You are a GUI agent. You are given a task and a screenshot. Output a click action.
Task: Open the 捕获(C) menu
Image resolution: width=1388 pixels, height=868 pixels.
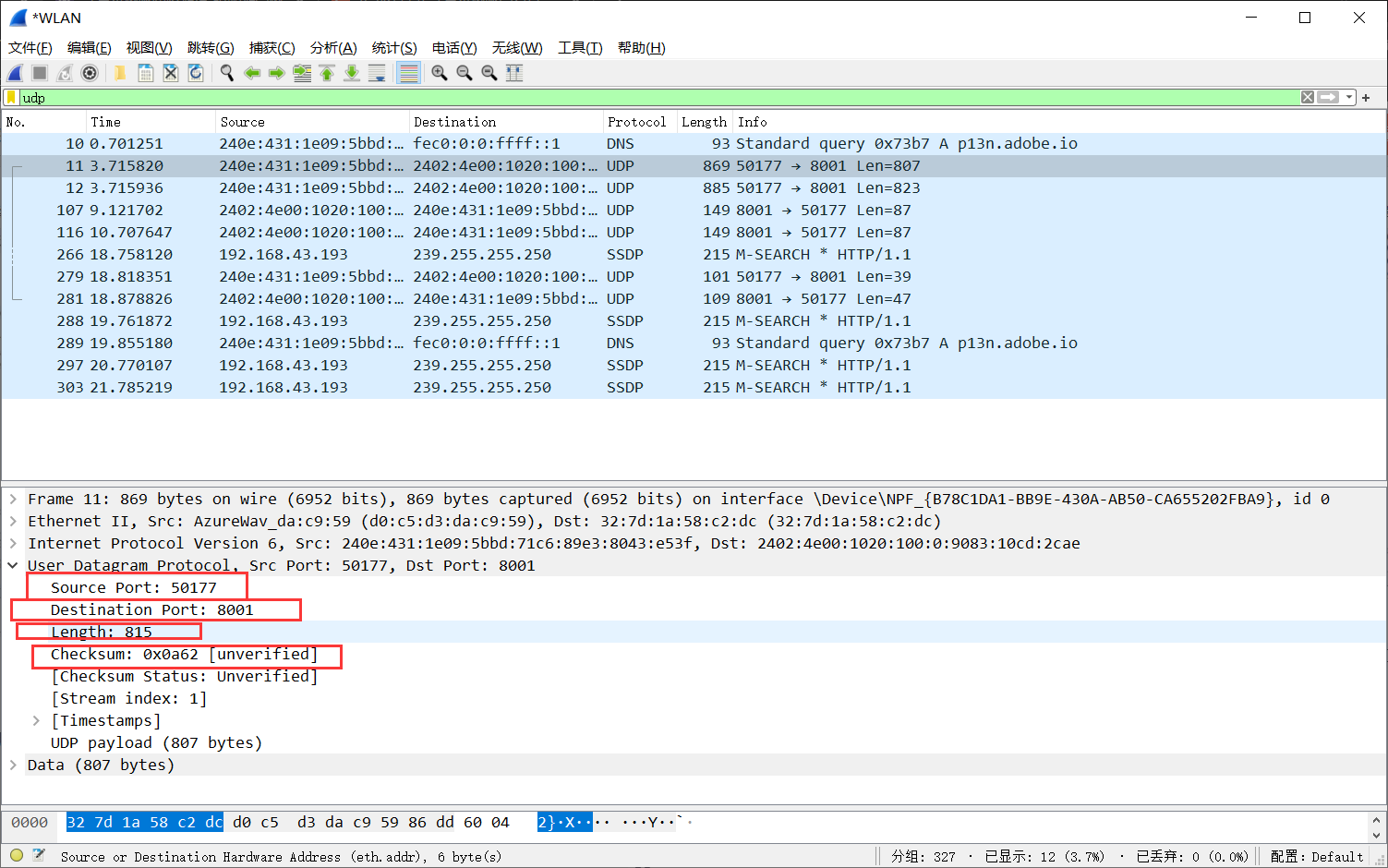click(x=272, y=47)
